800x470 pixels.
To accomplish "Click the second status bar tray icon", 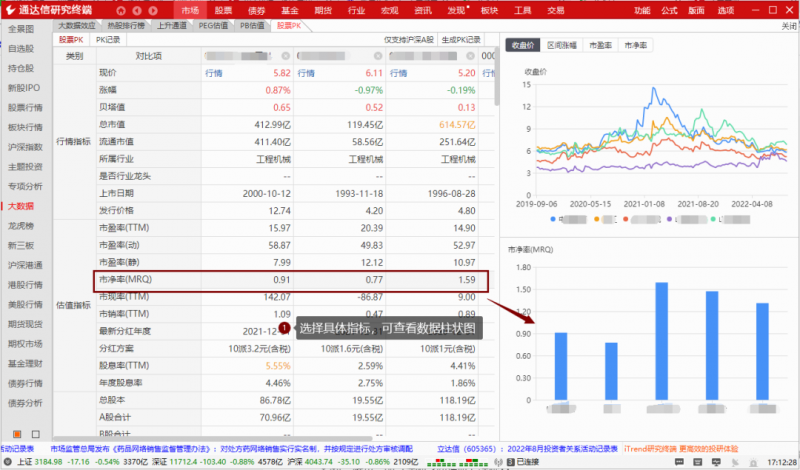I will (x=698, y=462).
